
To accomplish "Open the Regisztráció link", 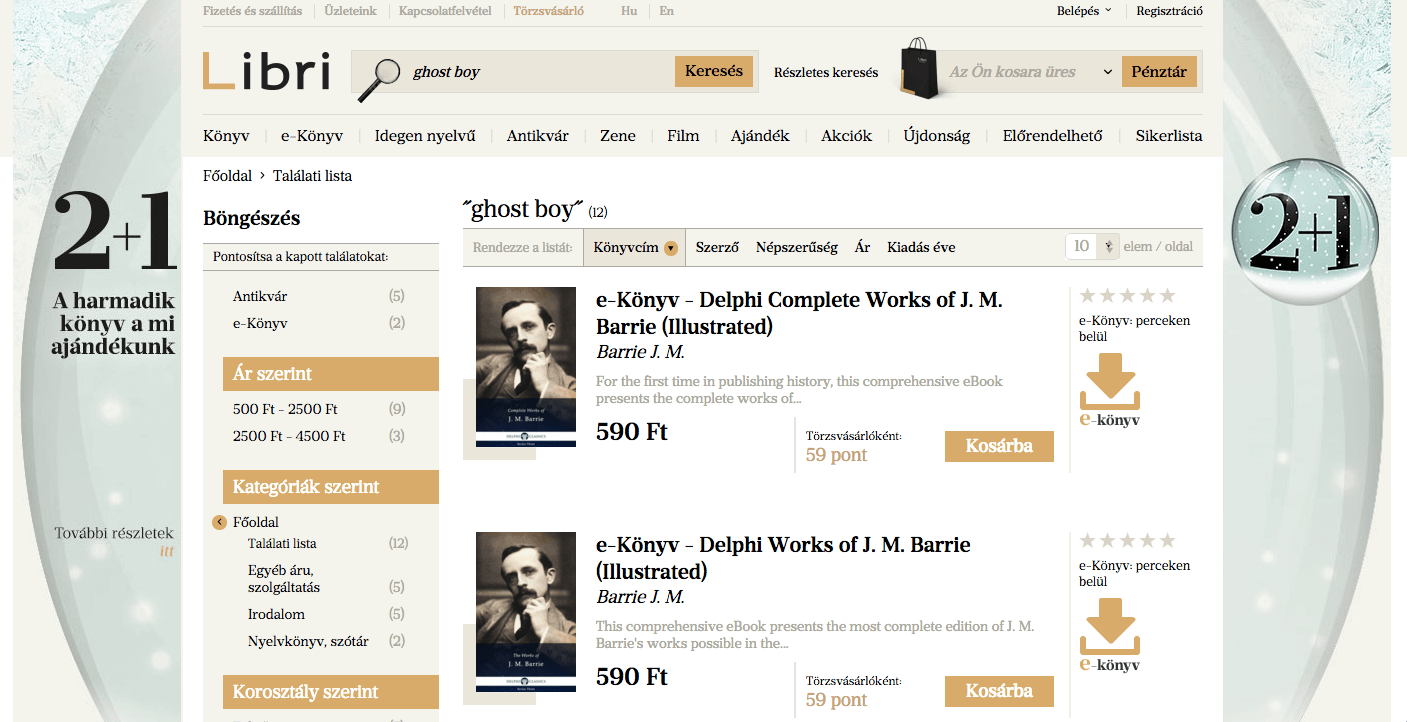I will (x=1170, y=11).
